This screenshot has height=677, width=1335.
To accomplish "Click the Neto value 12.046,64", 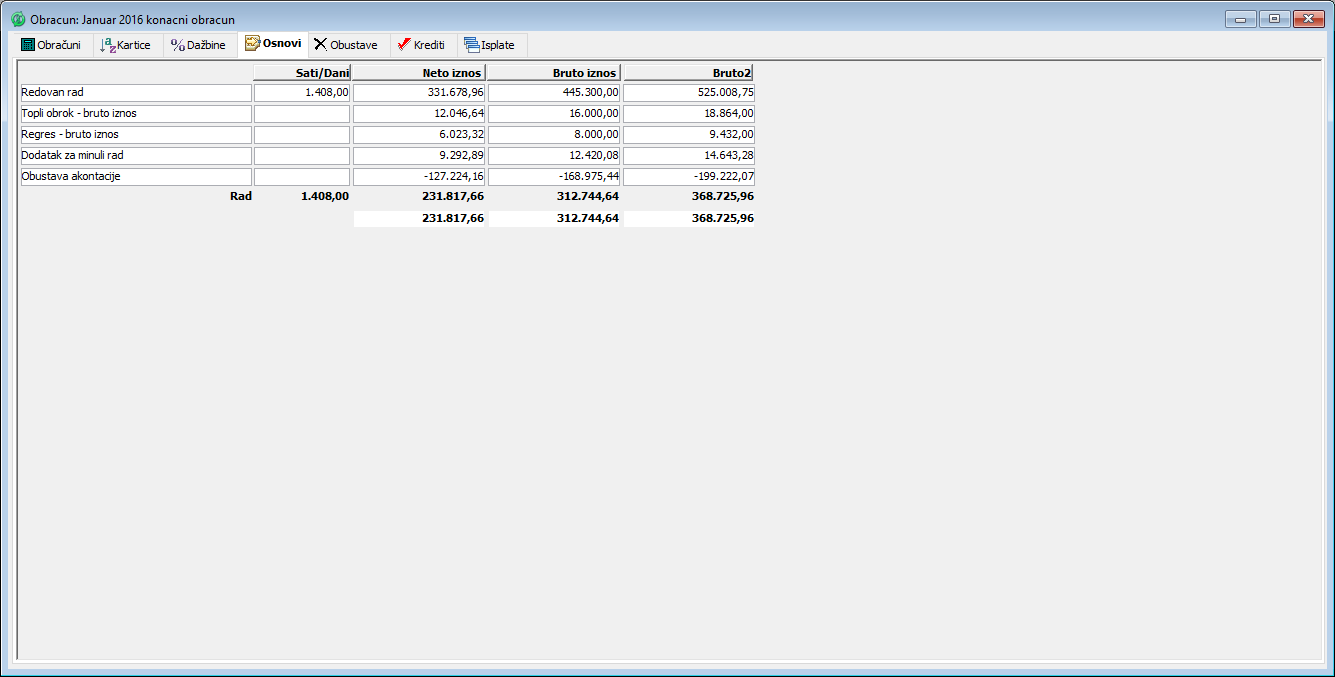I will [419, 113].
